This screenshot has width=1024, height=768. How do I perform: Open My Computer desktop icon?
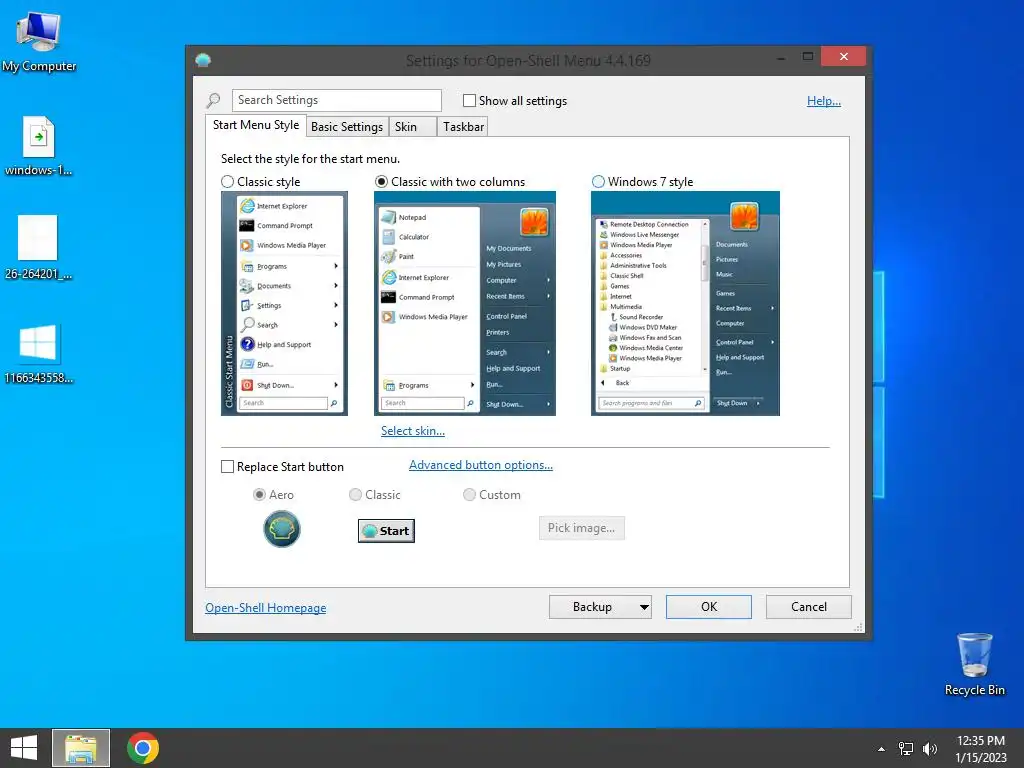click(x=39, y=42)
